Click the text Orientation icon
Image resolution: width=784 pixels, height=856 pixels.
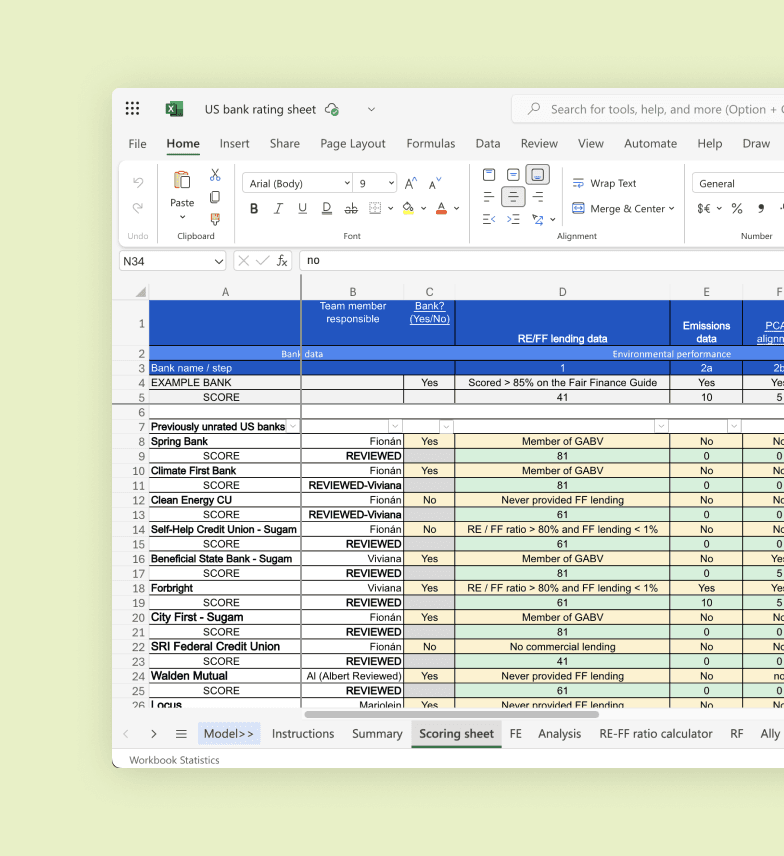point(538,219)
